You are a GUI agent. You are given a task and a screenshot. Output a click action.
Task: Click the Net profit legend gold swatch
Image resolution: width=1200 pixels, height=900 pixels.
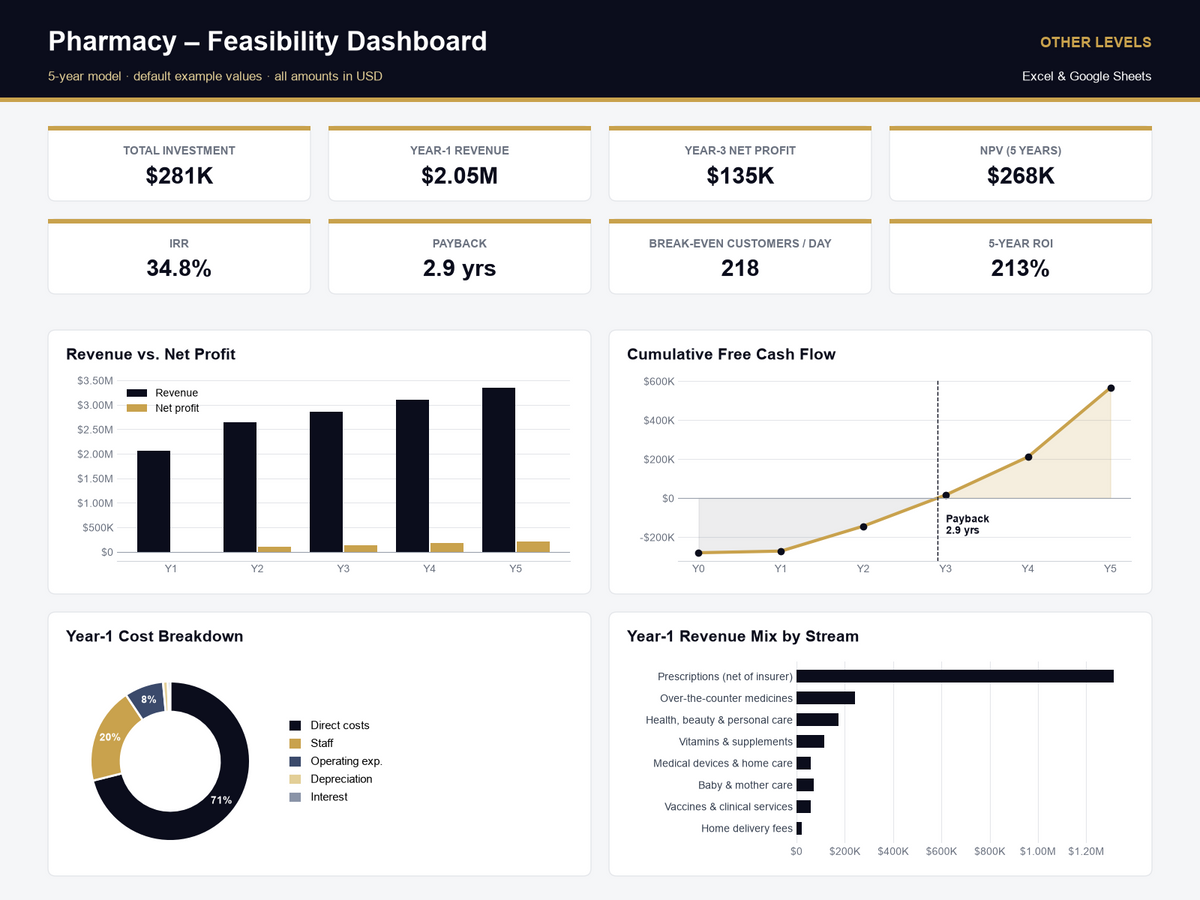pos(137,408)
